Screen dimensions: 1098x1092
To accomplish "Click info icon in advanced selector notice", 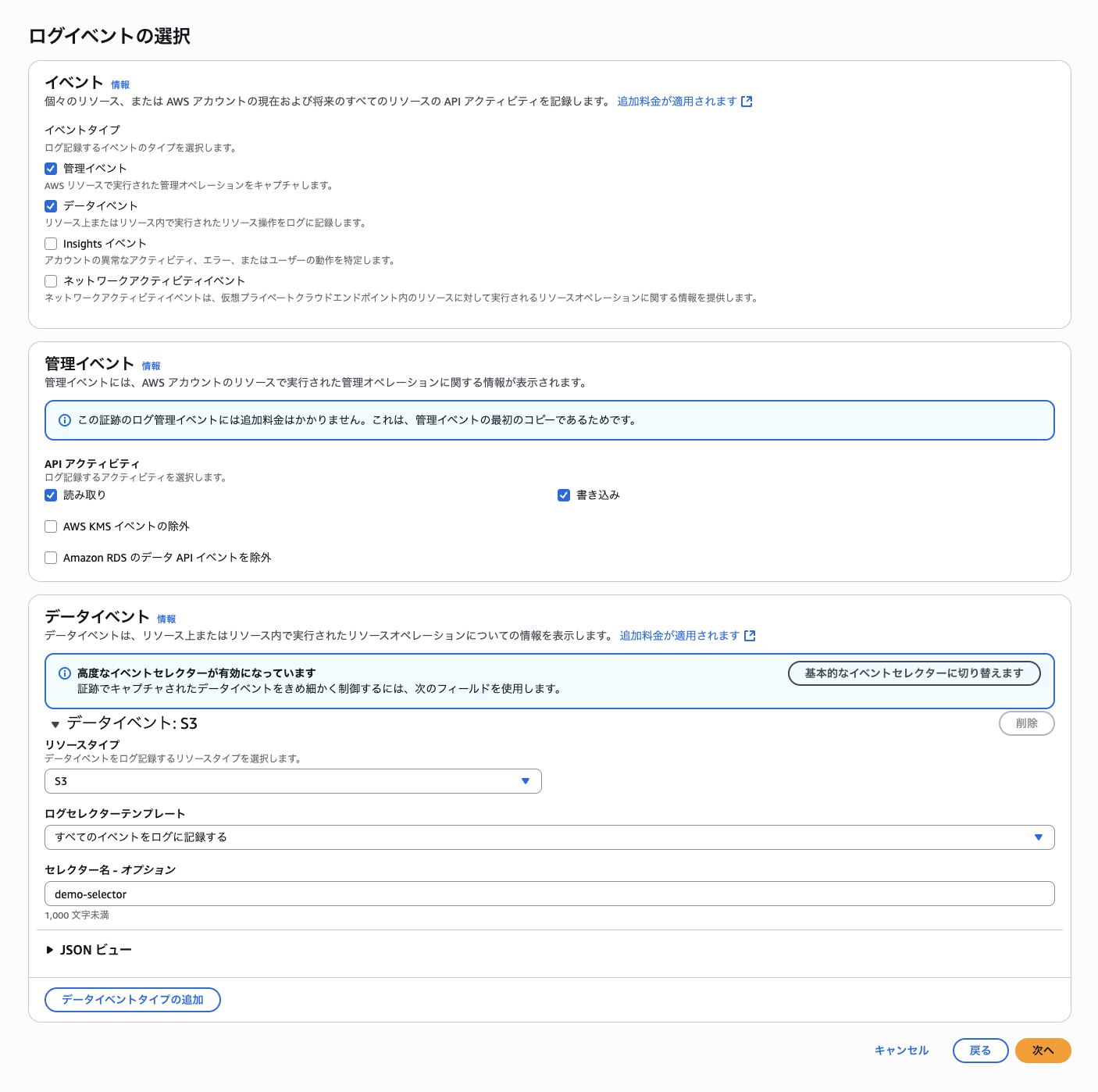I will pos(65,673).
